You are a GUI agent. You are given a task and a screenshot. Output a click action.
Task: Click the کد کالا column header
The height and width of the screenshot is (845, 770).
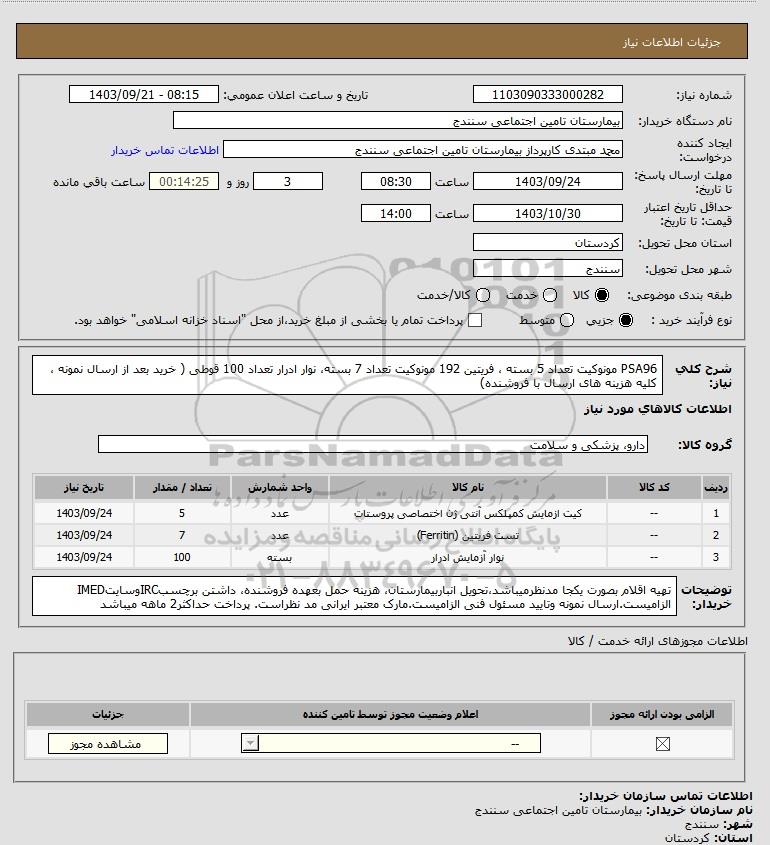[x=654, y=487]
